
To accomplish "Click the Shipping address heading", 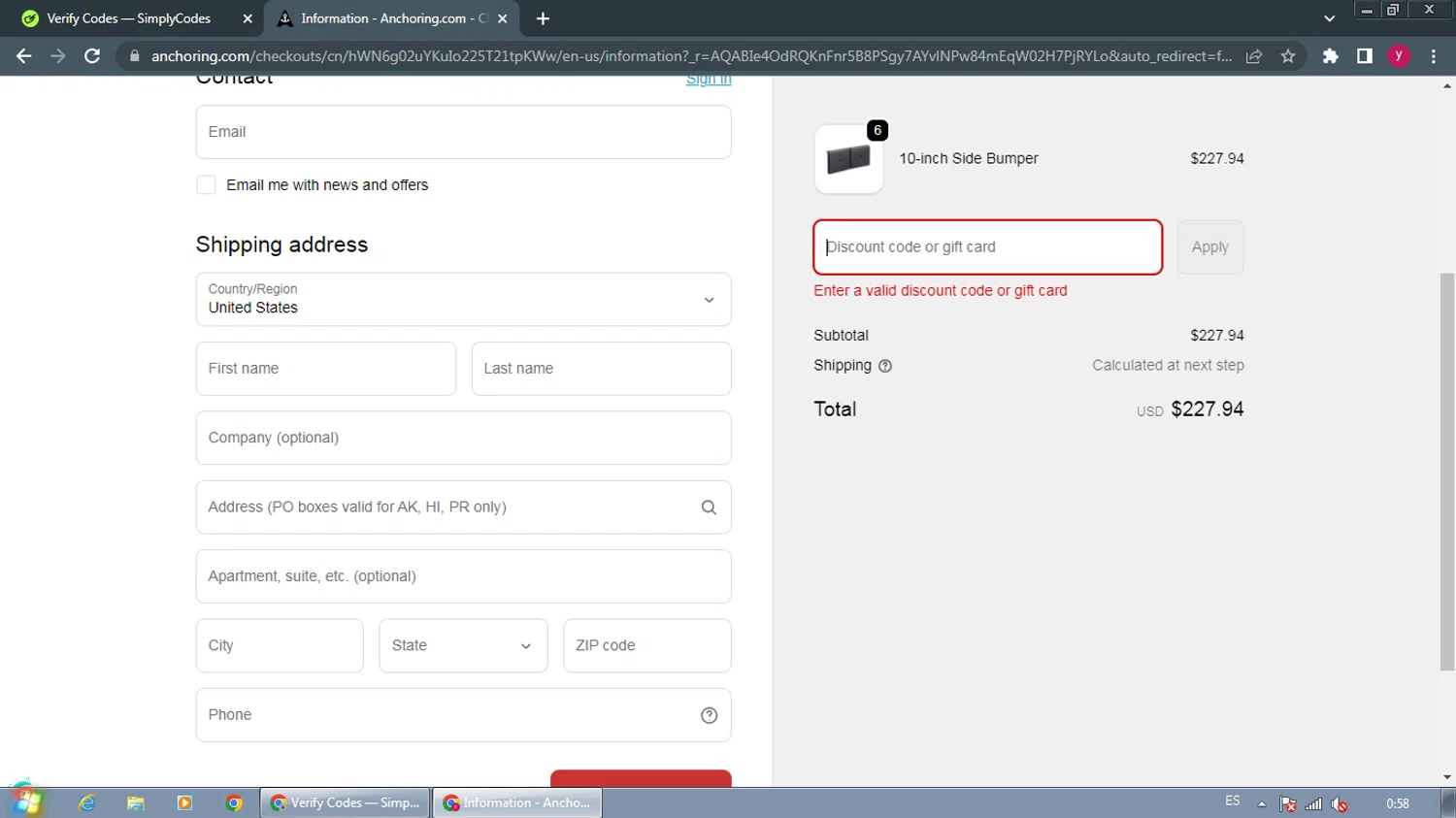I will (x=282, y=245).
